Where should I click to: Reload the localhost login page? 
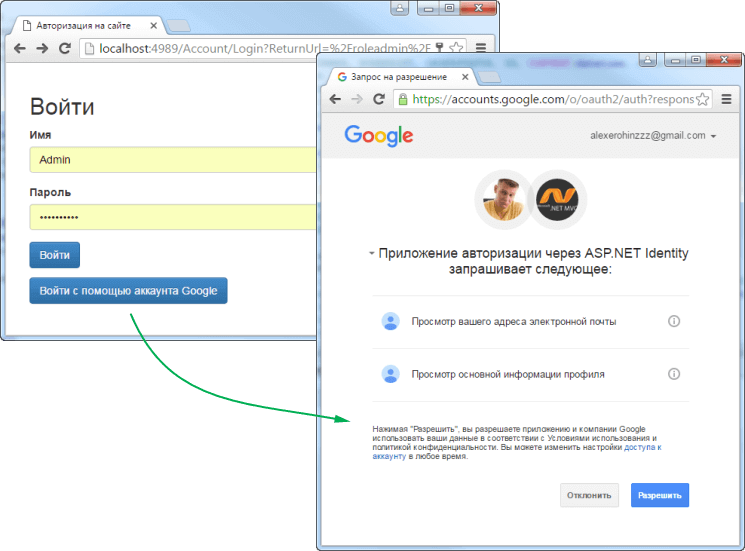coord(65,48)
